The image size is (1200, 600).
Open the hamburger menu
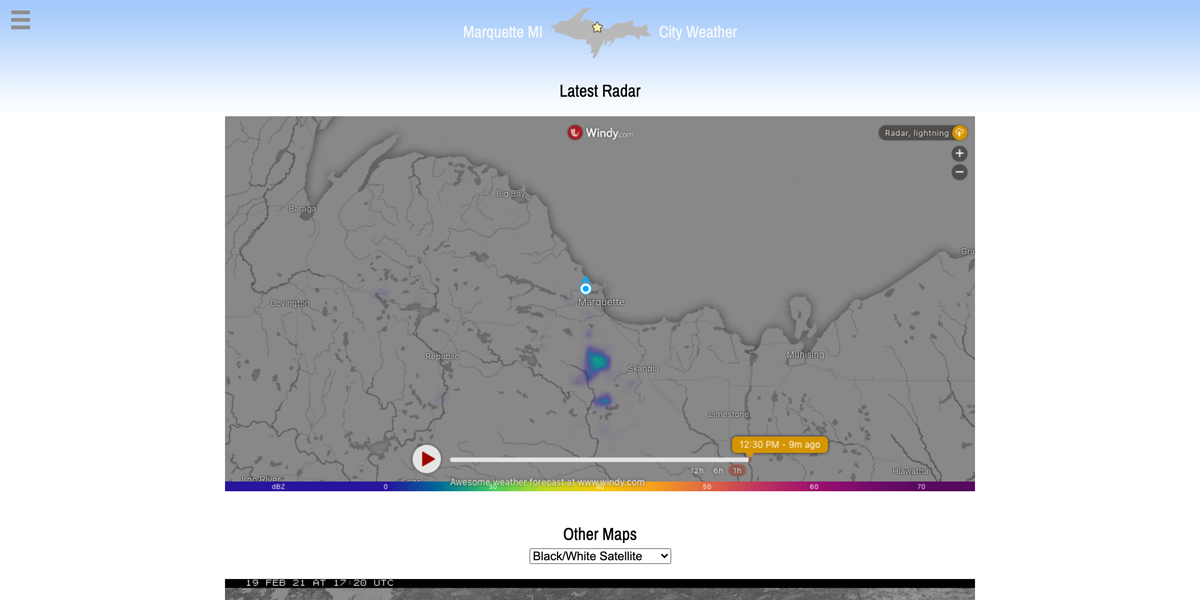coord(20,20)
